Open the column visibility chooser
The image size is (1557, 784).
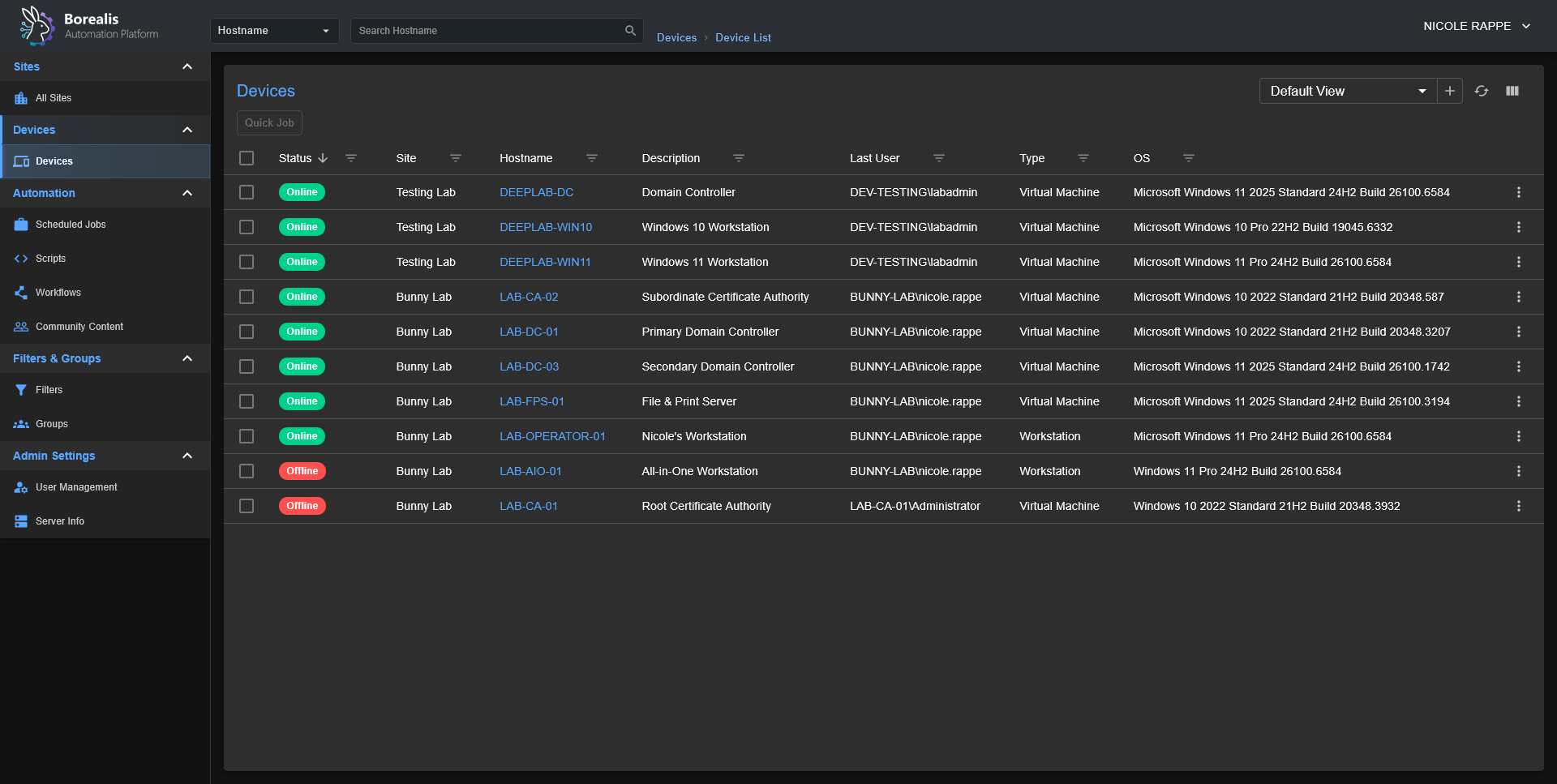[1512, 91]
